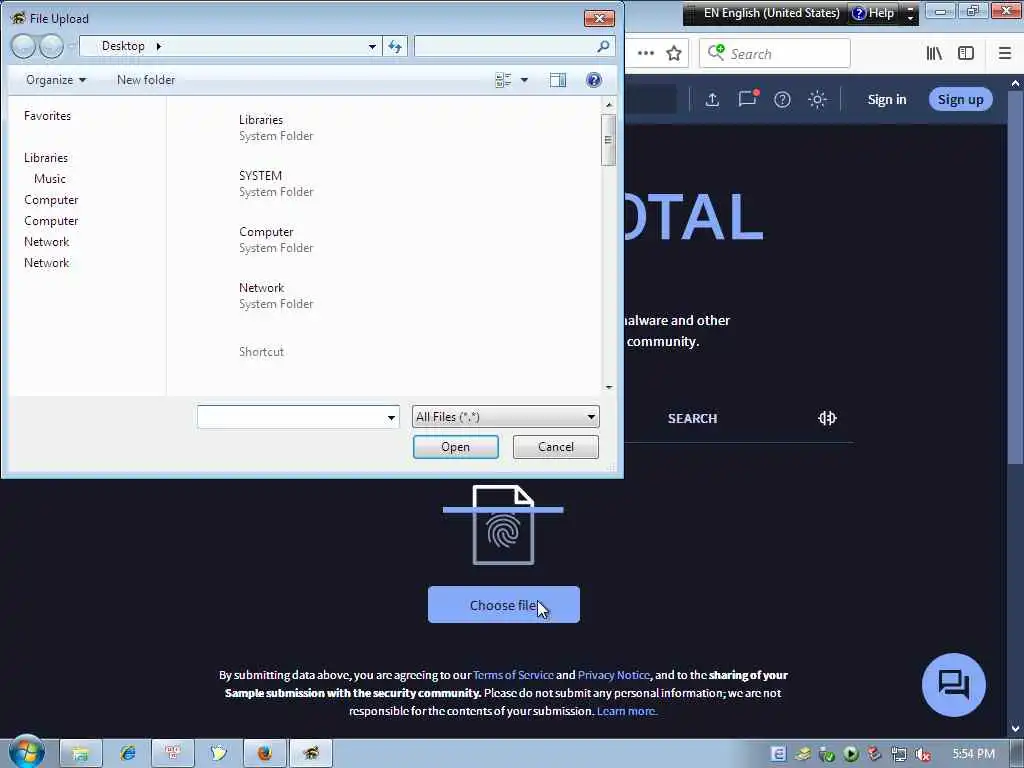Click file list scroll down arrow
1024x768 pixels.
tap(609, 387)
